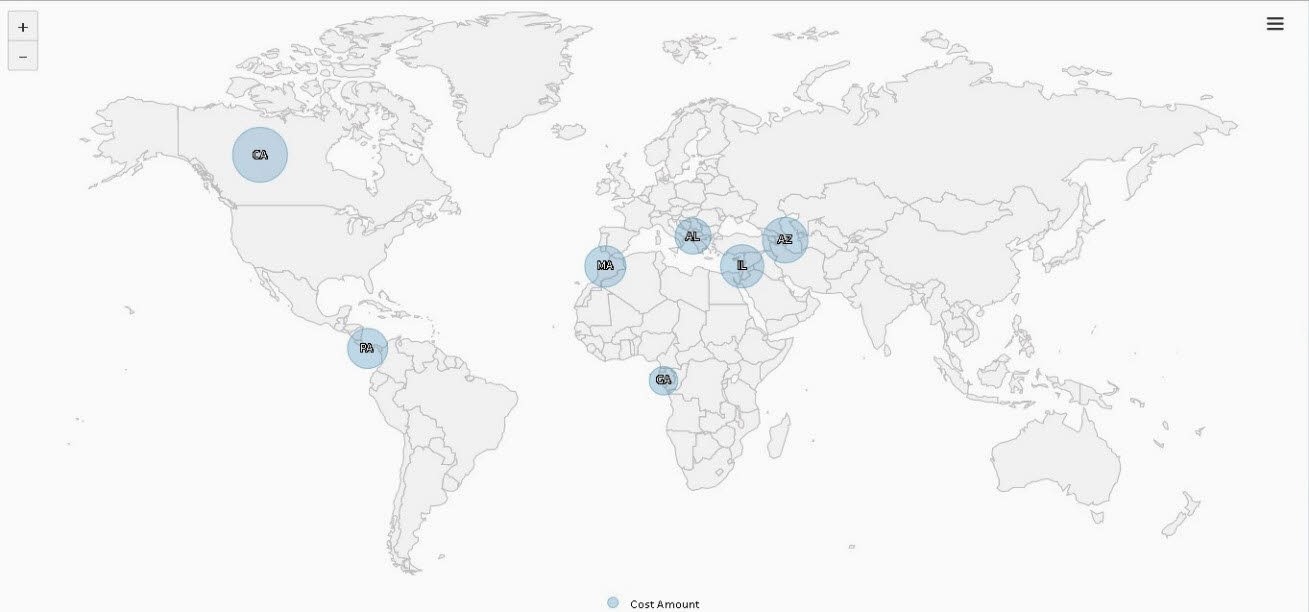Zoom out of the map
1309x612 pixels.
click(22, 56)
